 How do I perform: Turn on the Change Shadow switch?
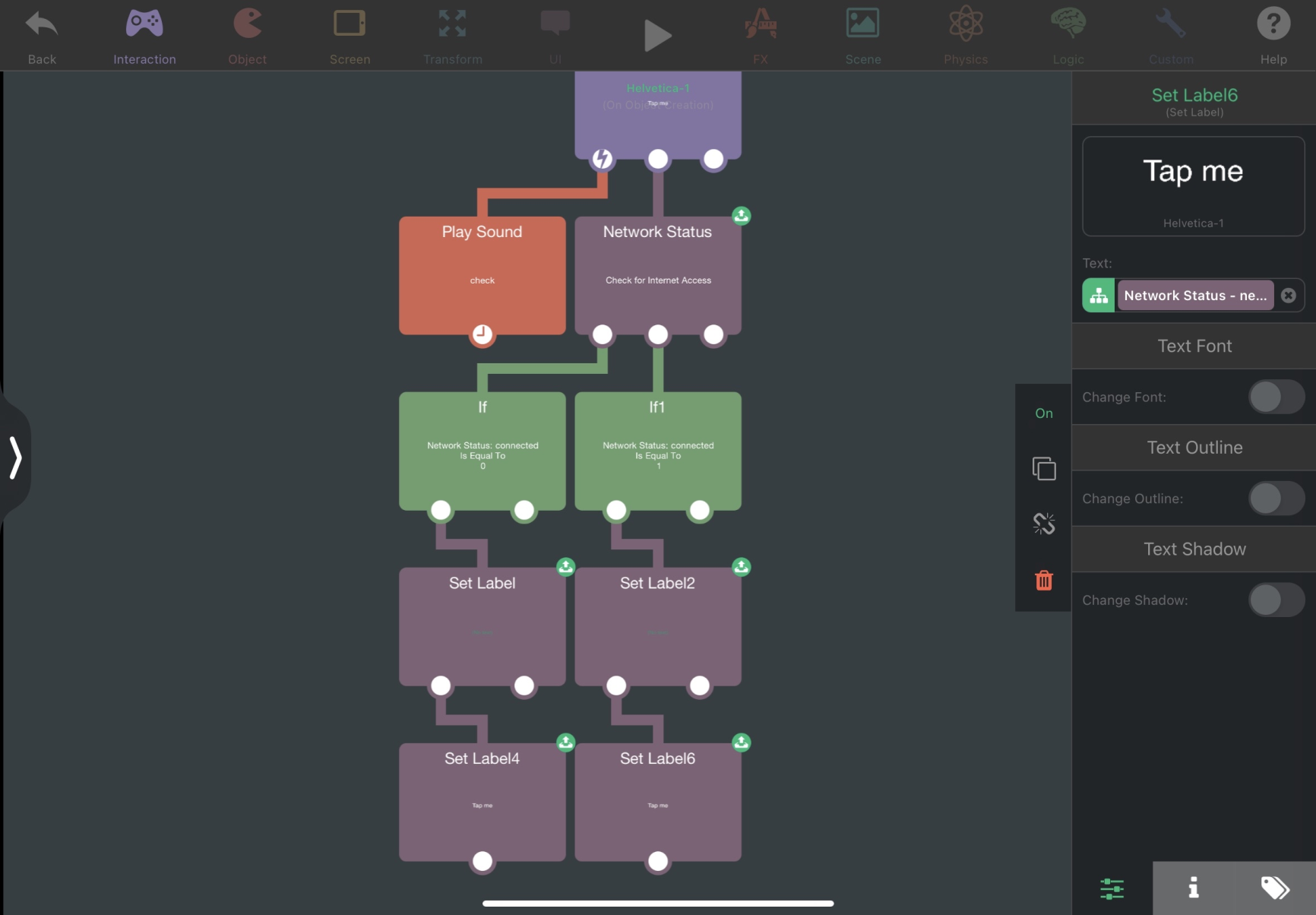[1276, 600]
